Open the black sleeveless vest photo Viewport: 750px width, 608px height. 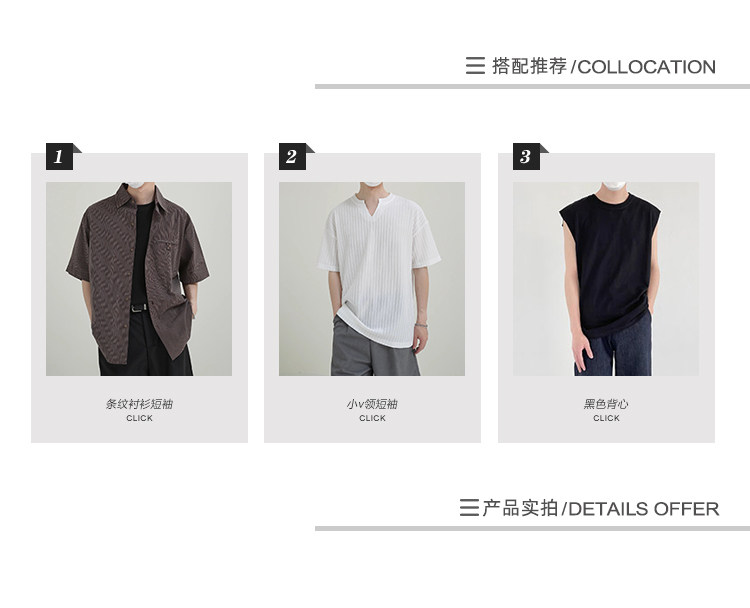pyautogui.click(x=606, y=279)
